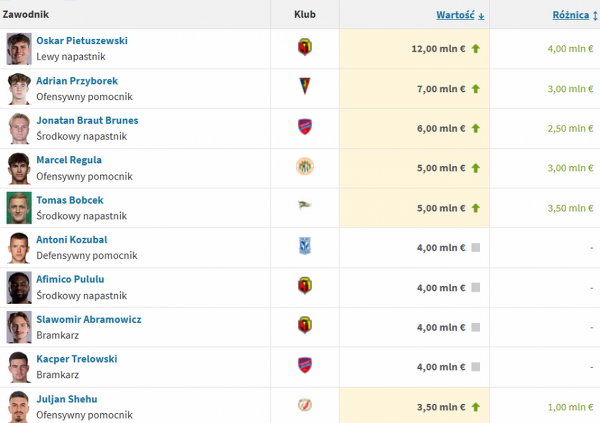600x423 pixels.
Task: Click Adrian Przyborek's club crest icon
Action: click(x=305, y=88)
